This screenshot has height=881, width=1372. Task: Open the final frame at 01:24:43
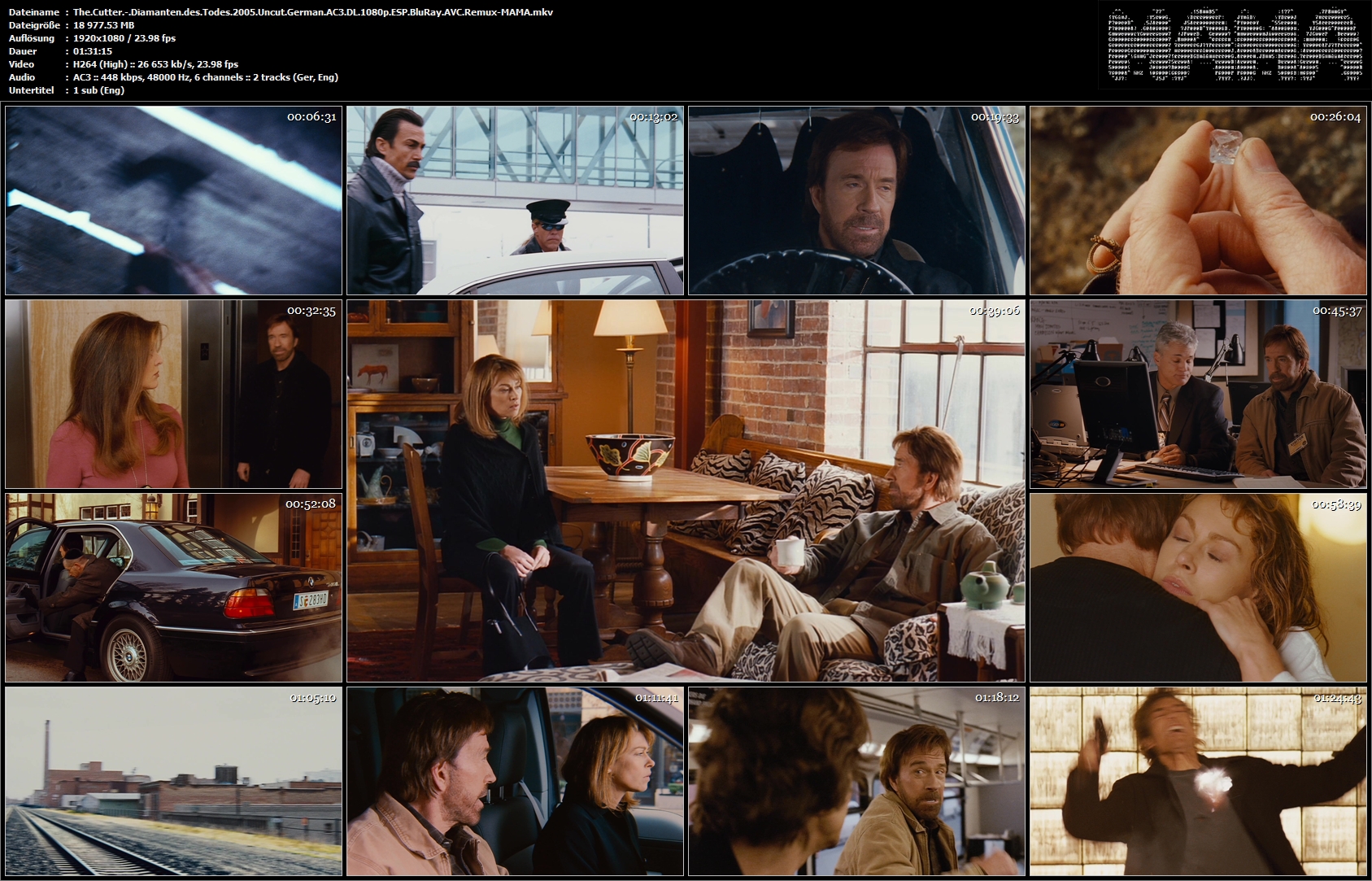point(1198,781)
